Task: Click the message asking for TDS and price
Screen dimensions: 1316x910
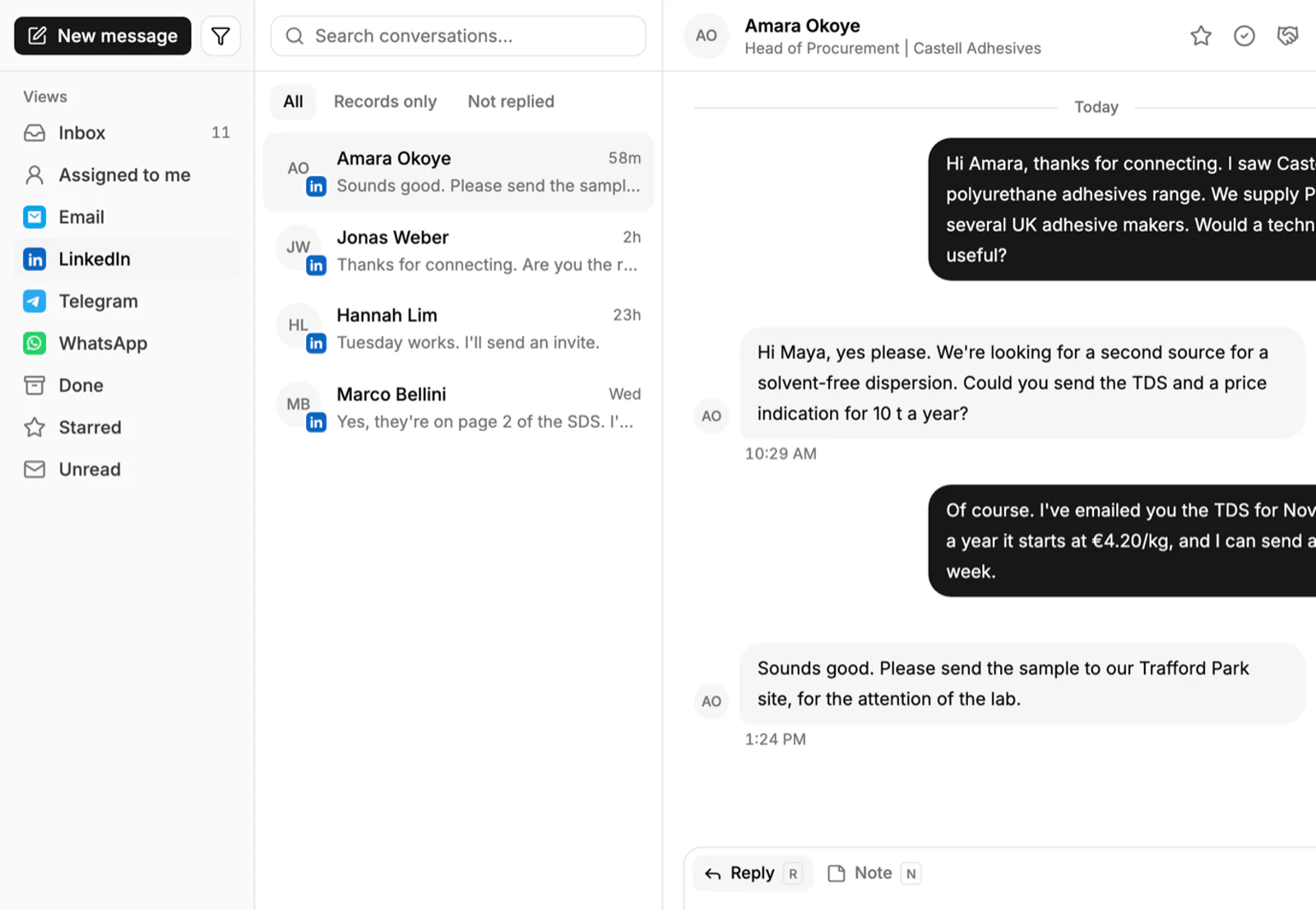Action: (x=1022, y=383)
